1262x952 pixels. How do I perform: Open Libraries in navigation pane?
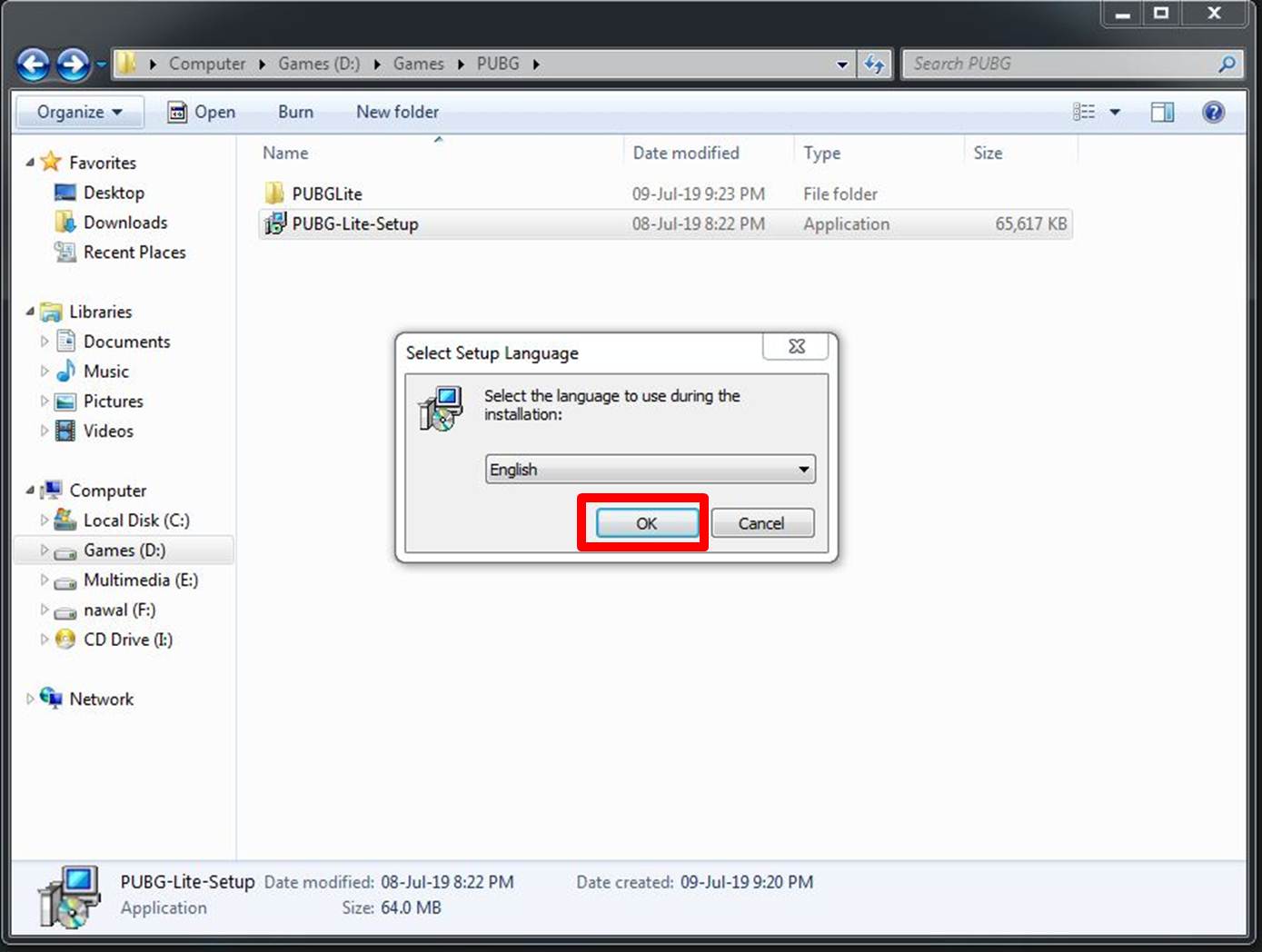(100, 312)
